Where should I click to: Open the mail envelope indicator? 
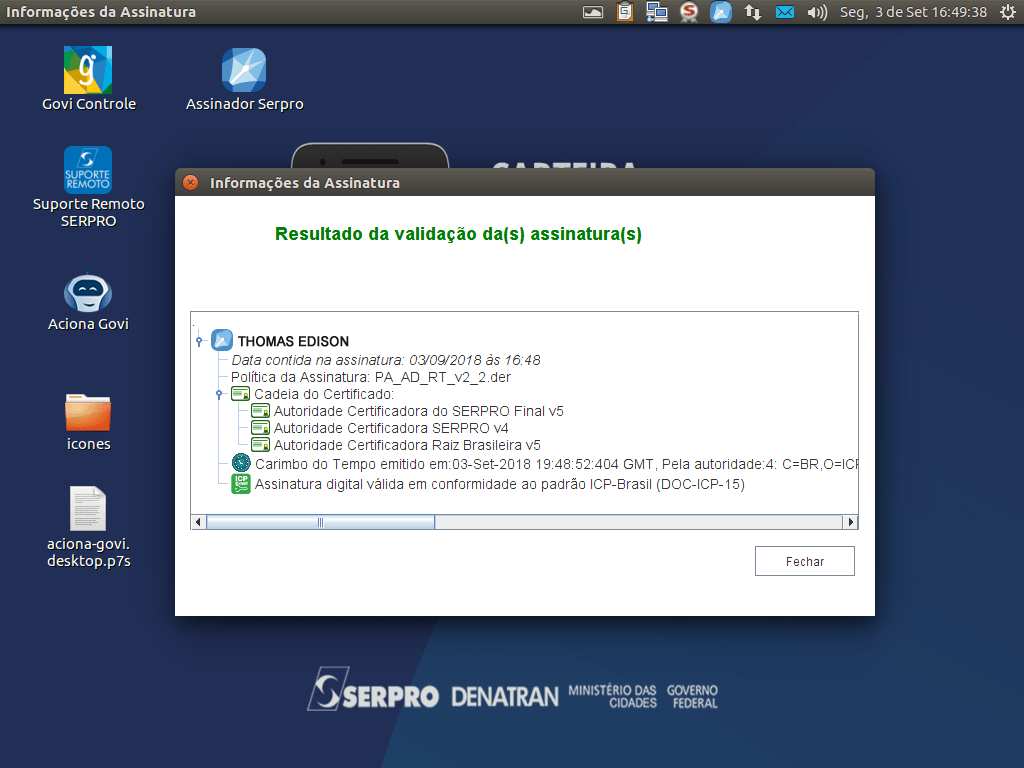(x=785, y=12)
